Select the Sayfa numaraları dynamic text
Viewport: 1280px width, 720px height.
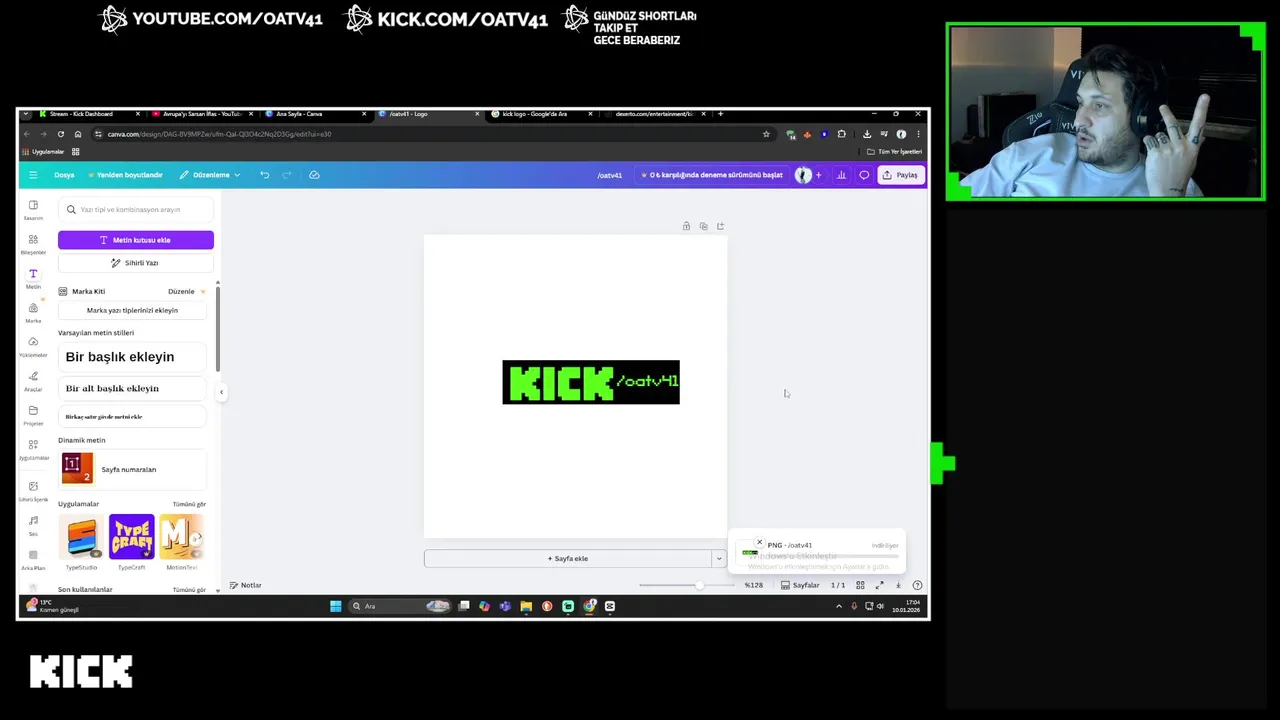[x=132, y=469]
